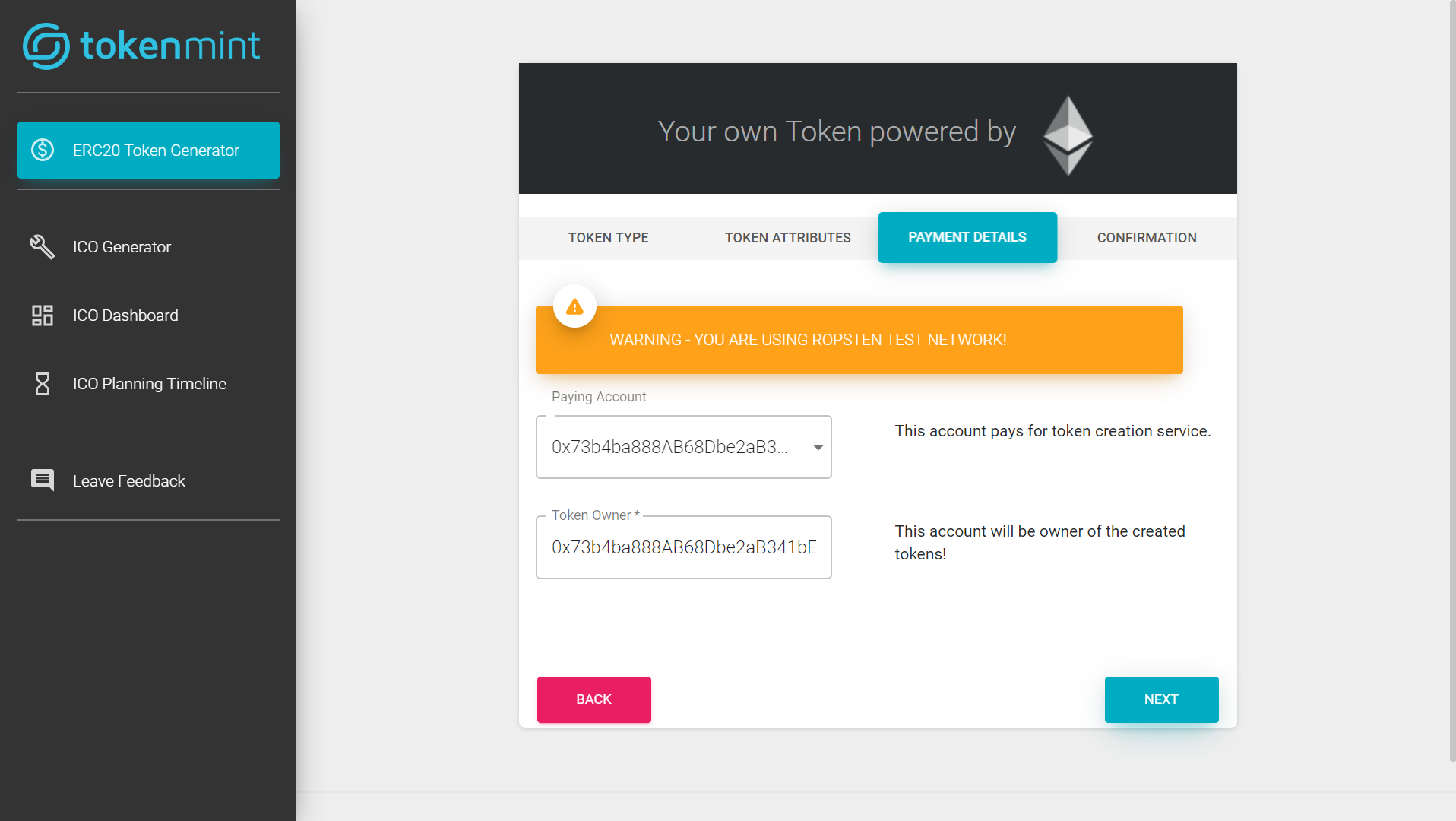
Task: Click the wrench icon for ICO Generator
Action: [42, 246]
